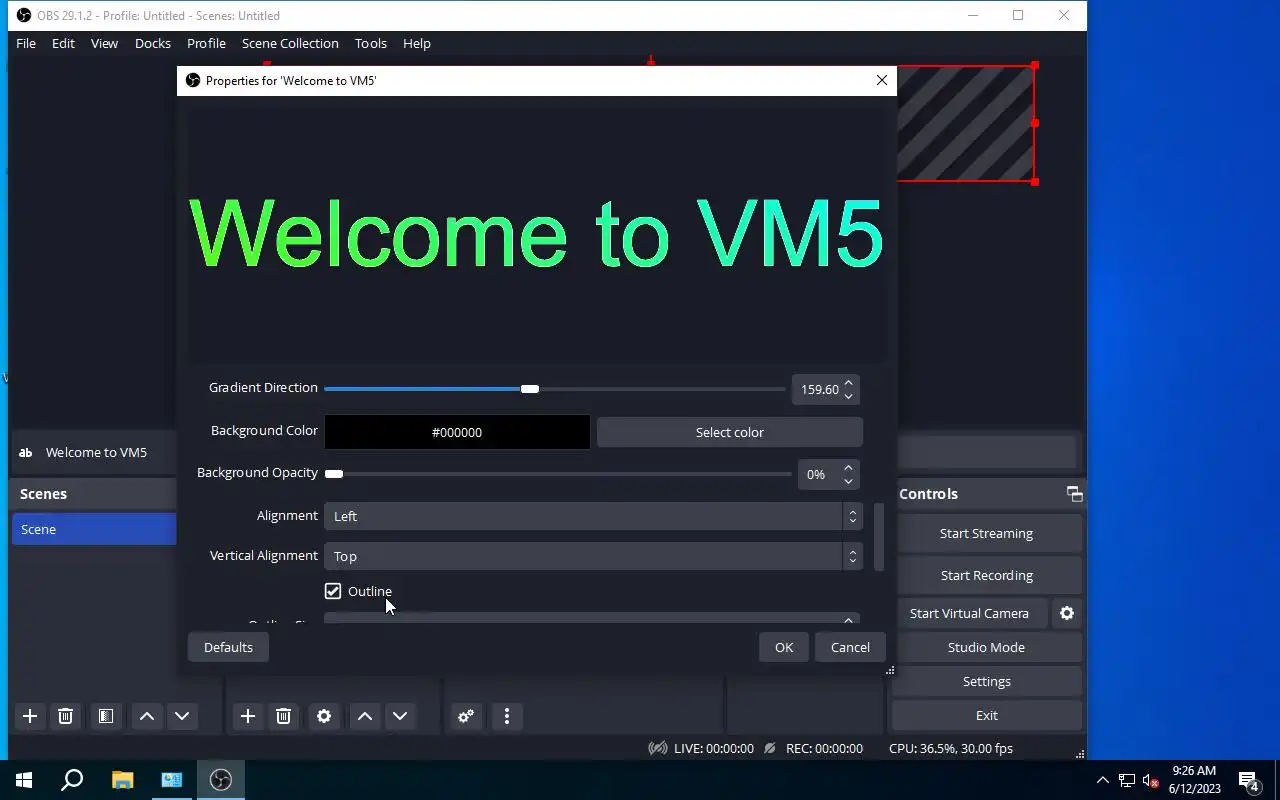
Task: Click the Select color button
Action: pos(730,432)
